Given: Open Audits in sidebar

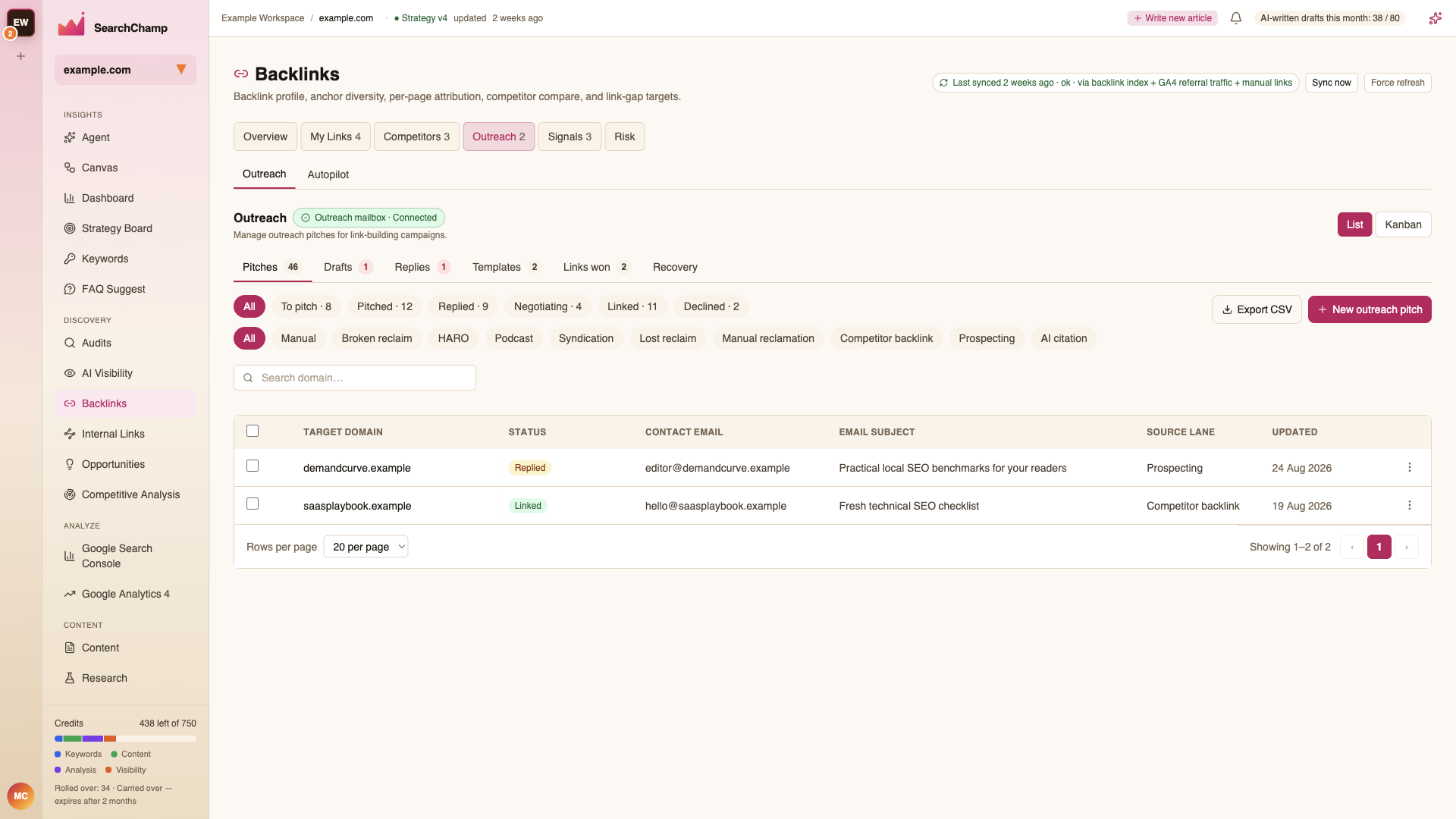Looking at the screenshot, I should click(x=125, y=343).
